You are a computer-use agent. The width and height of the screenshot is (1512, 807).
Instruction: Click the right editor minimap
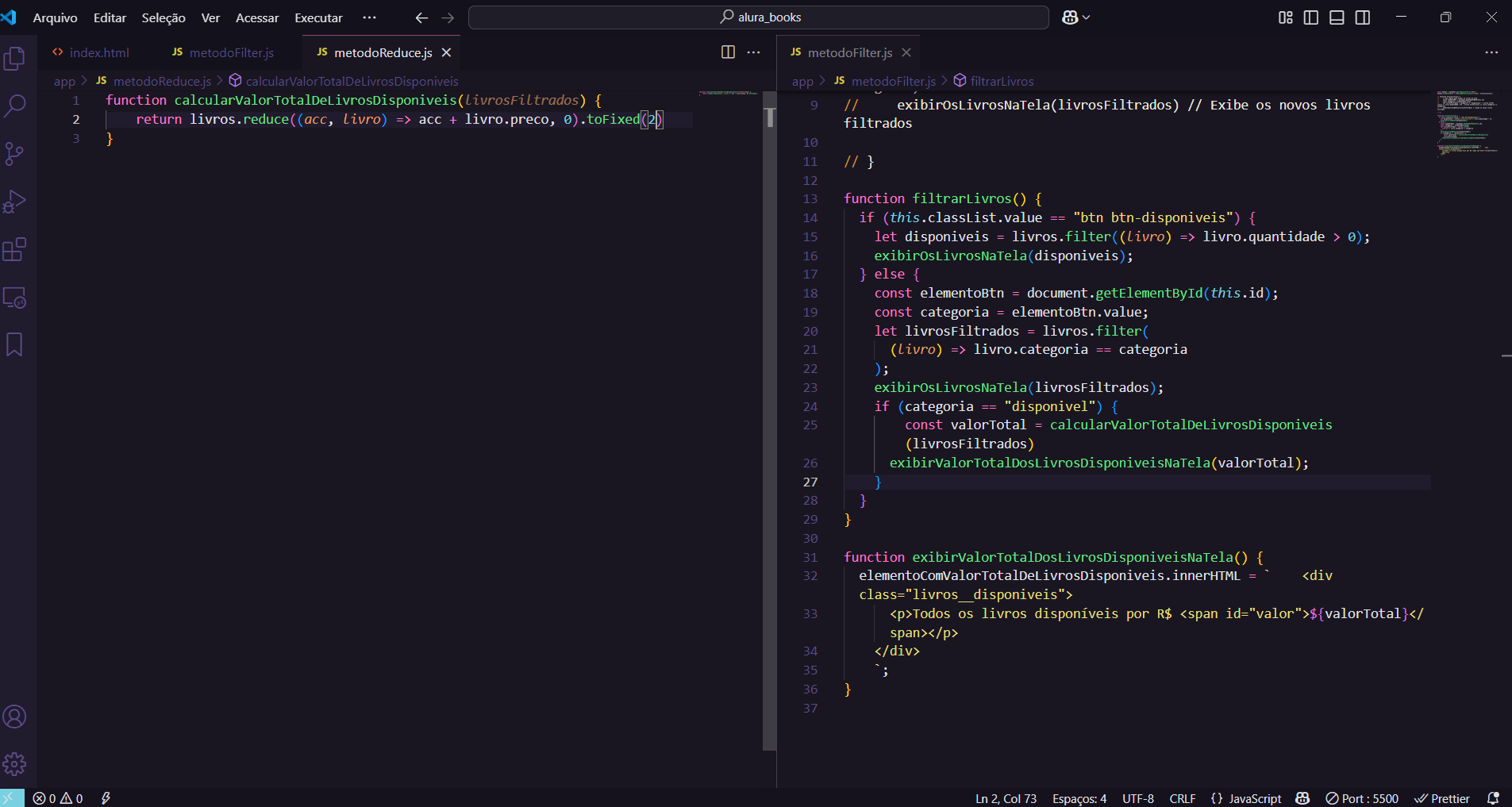tap(1467, 123)
